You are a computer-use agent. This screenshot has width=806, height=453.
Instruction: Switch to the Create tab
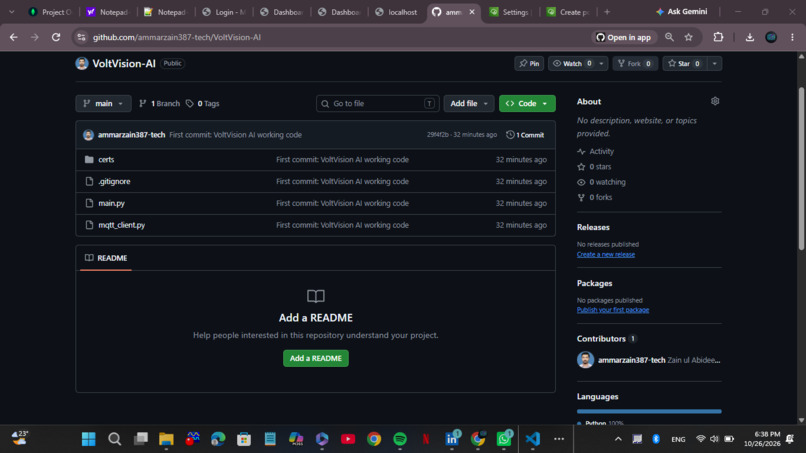tap(568, 12)
